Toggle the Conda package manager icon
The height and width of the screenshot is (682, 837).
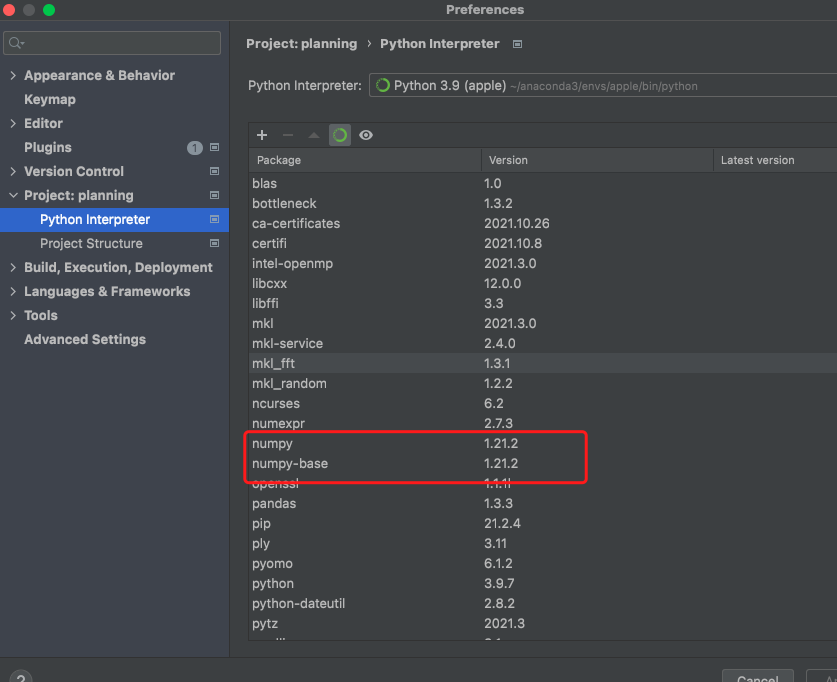pyautogui.click(x=340, y=135)
